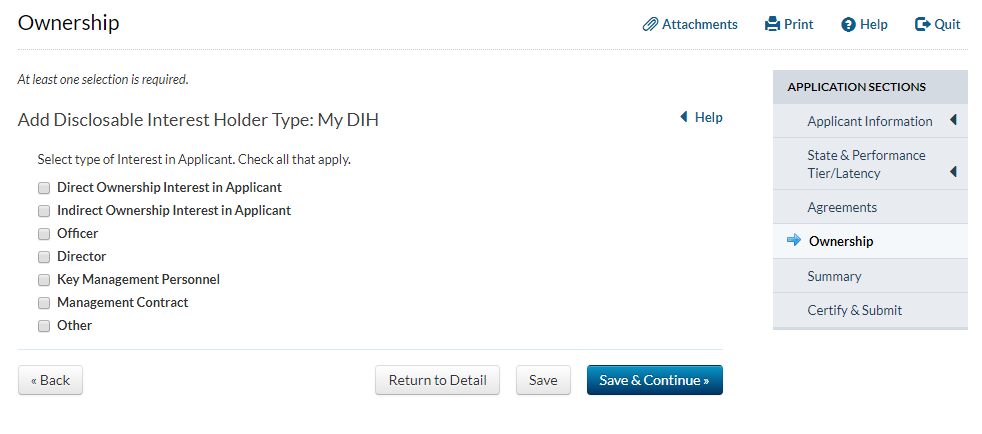Click the Help question mark icon
Screen dimensions: 982x434
click(x=848, y=24)
